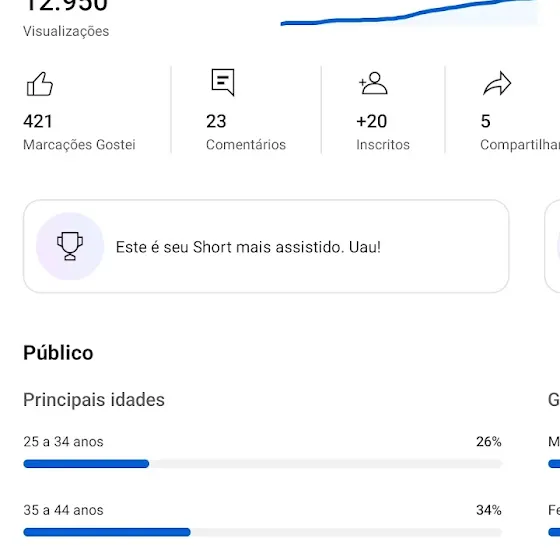Image resolution: width=560 pixels, height=560 pixels.
Task: Open the 5 Compartilhamentos stat
Action: coord(520,111)
